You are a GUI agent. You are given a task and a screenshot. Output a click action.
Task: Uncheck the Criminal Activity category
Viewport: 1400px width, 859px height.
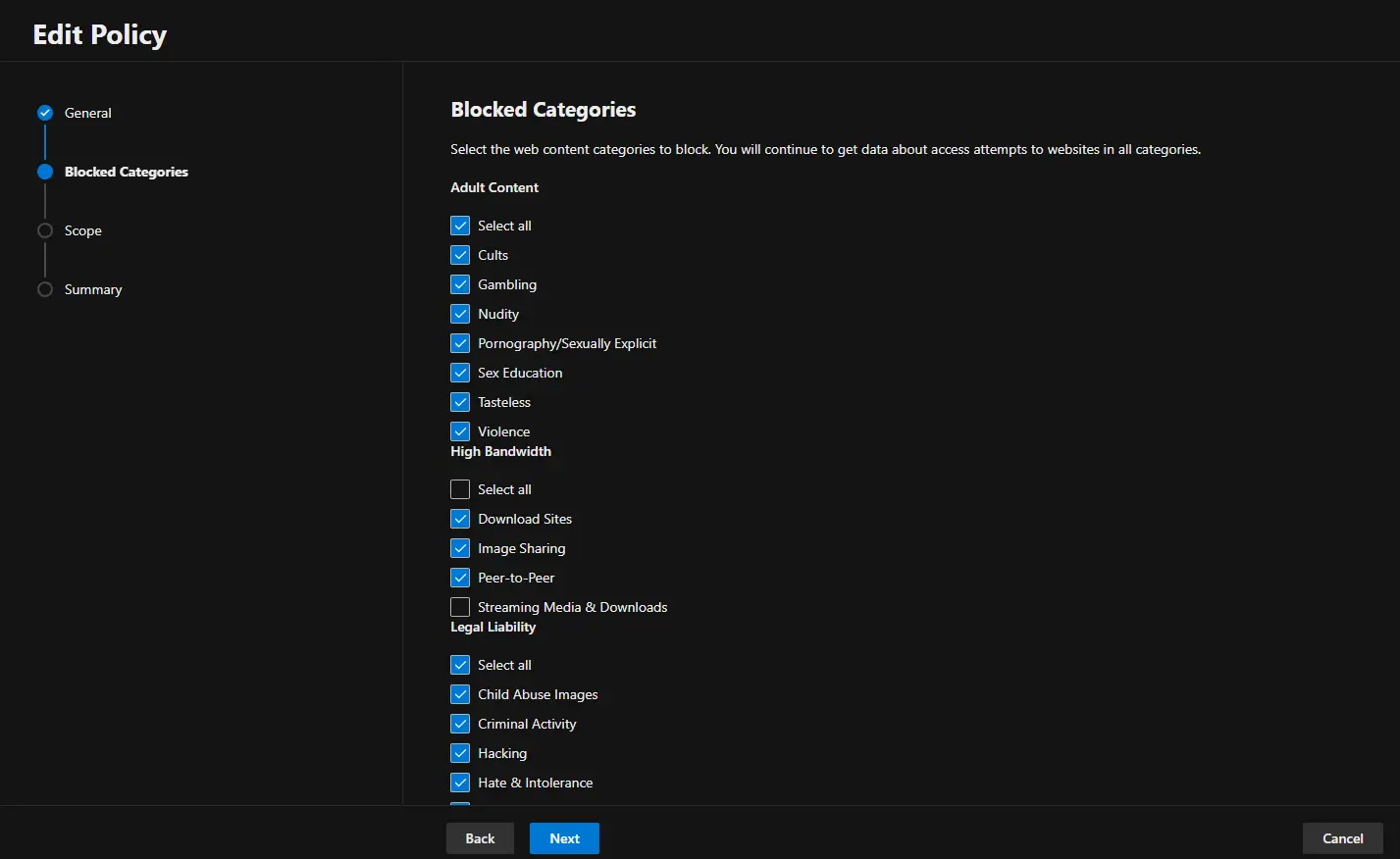click(x=459, y=723)
